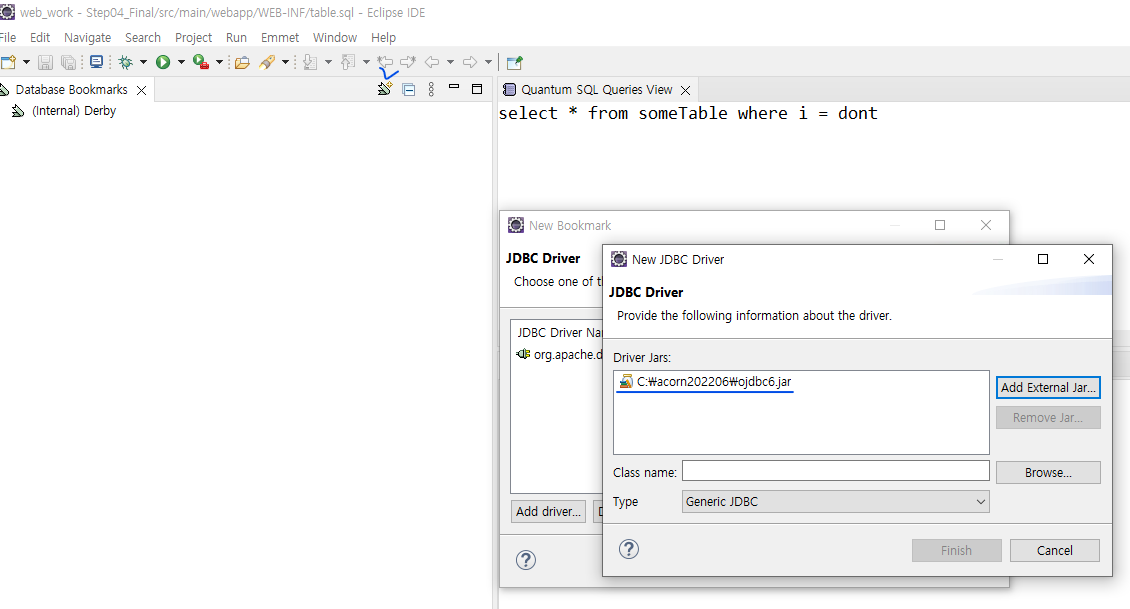Open the File menu
This screenshot has width=1130, height=609.
8,37
